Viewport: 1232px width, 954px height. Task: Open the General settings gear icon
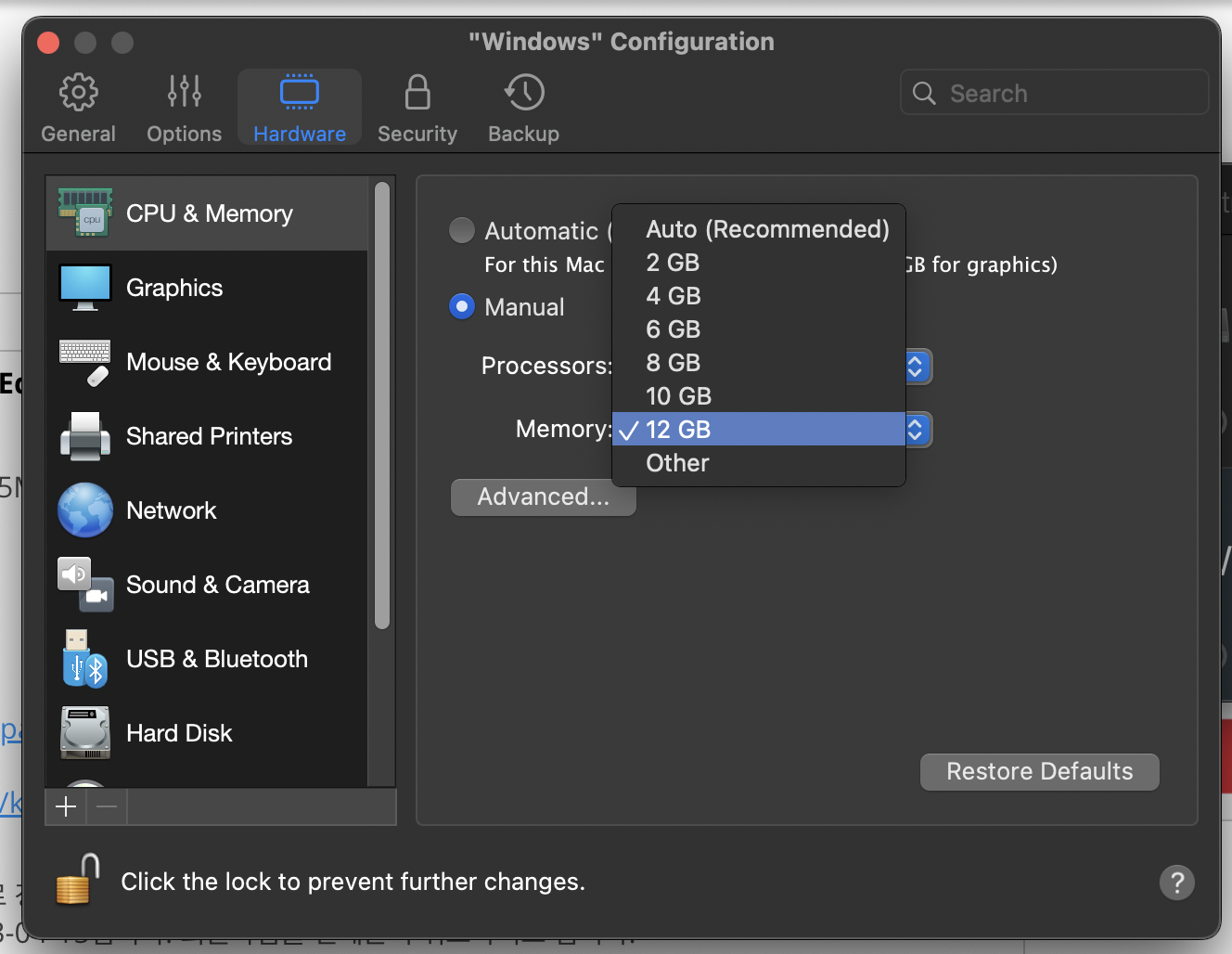[x=79, y=92]
